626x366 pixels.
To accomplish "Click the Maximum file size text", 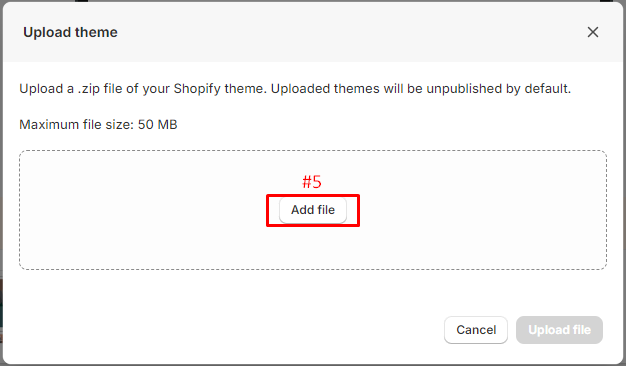I will tap(98, 125).
